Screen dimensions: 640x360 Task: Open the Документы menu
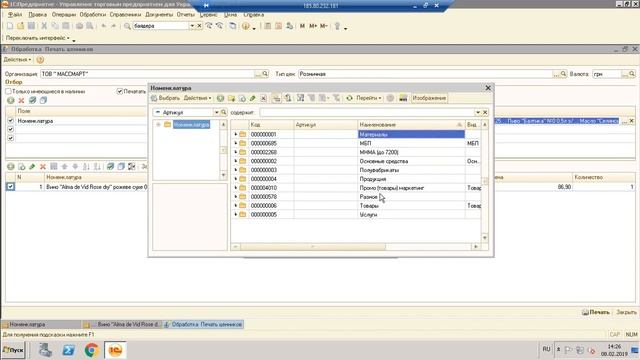pos(159,14)
